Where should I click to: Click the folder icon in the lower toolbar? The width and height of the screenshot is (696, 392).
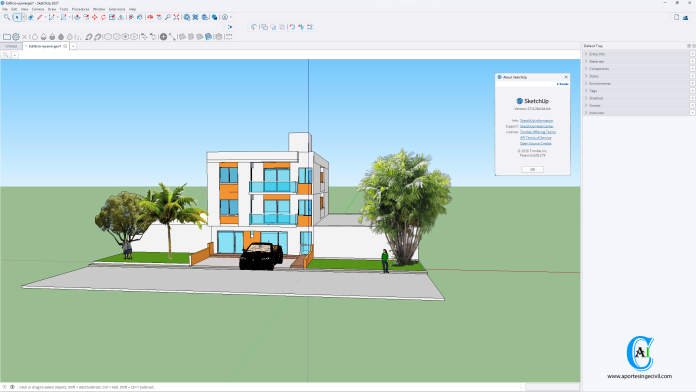pyautogui.click(x=7, y=37)
